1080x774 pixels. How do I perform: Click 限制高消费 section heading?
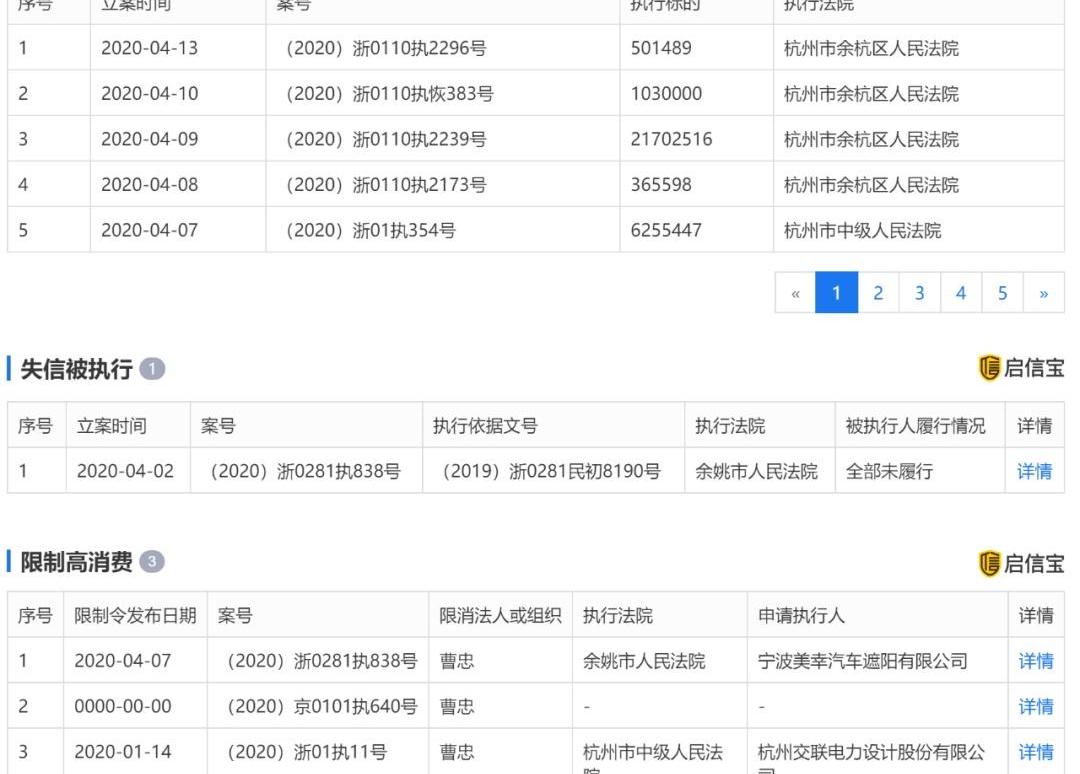coord(76,562)
